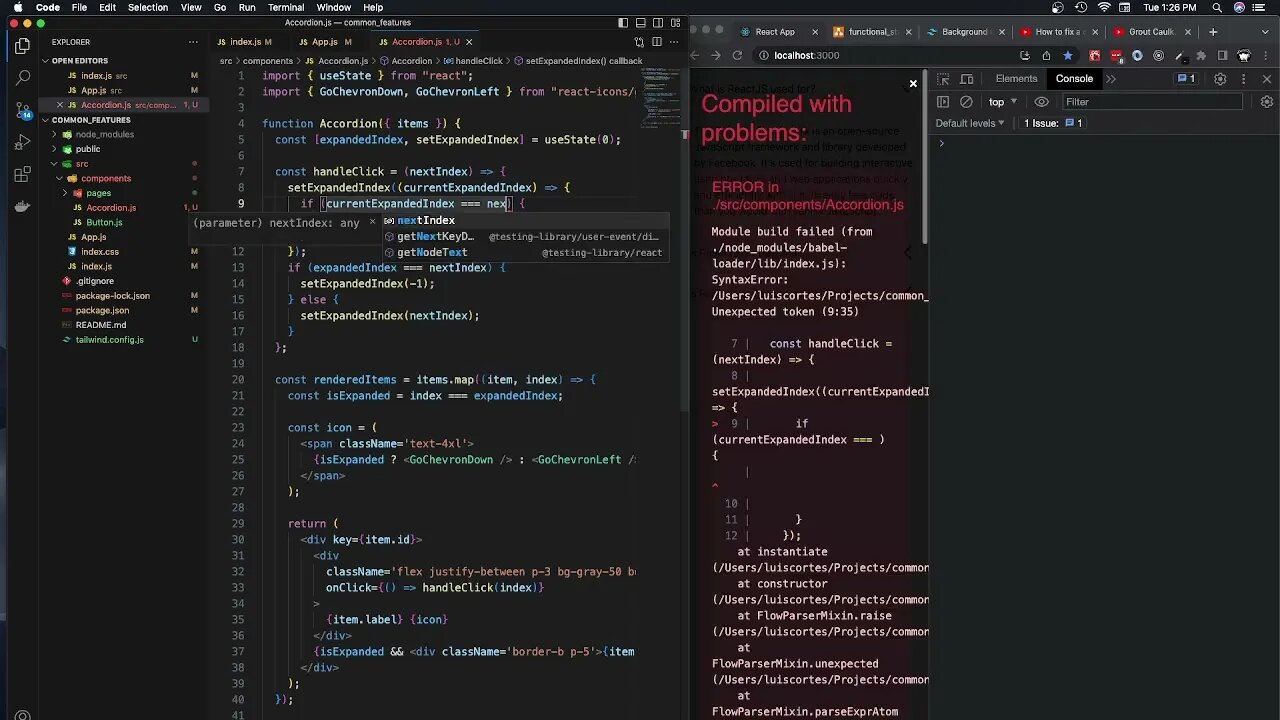Split the editor right
Screen dimensions: 1280x720
pos(657,42)
